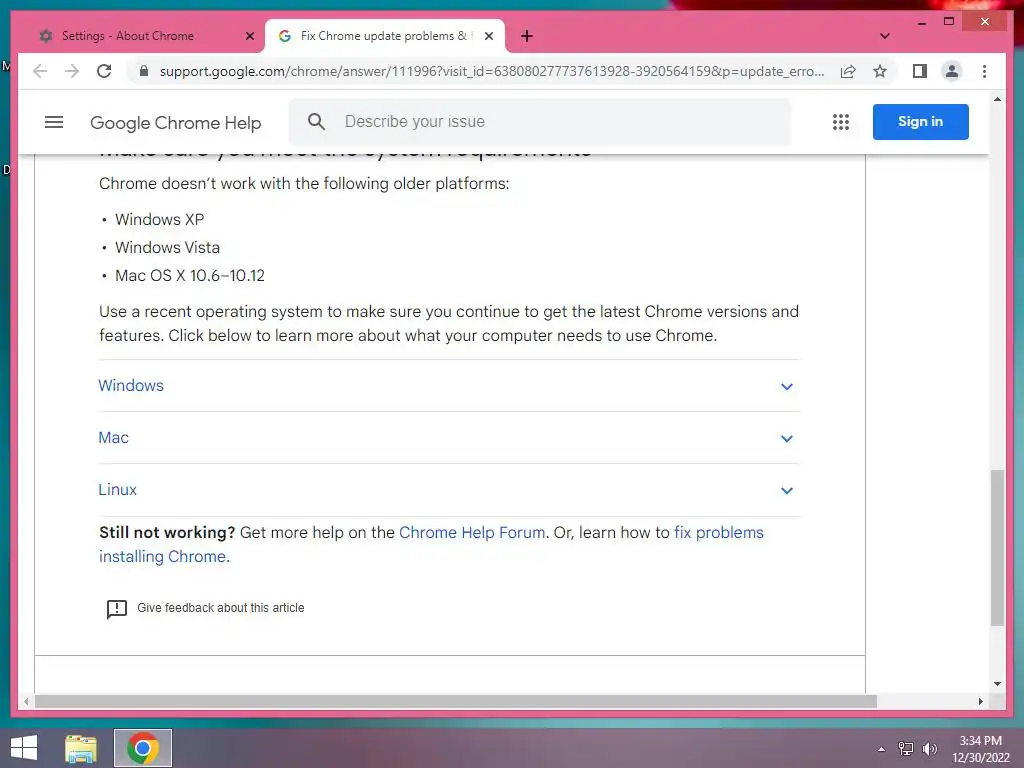Viewport: 1024px width, 768px height.
Task: Open the hamburger main menu
Action: pyautogui.click(x=54, y=122)
